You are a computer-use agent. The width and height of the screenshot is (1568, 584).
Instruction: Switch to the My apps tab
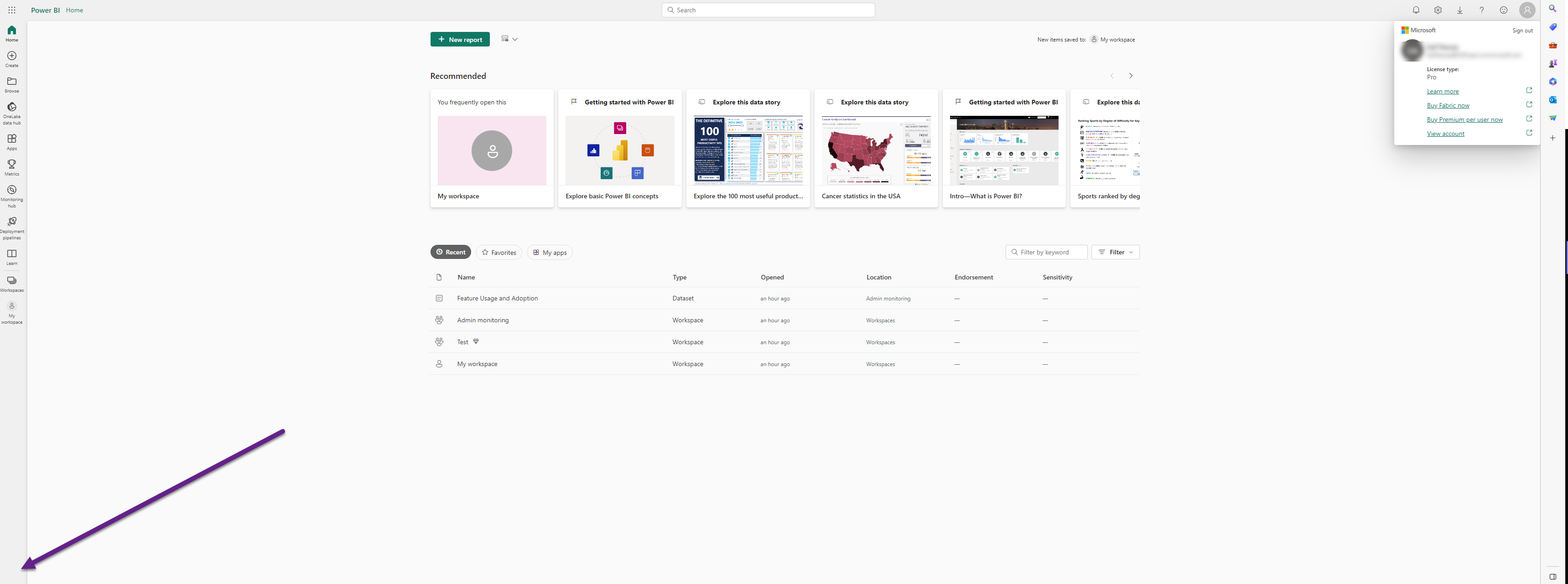tap(550, 253)
